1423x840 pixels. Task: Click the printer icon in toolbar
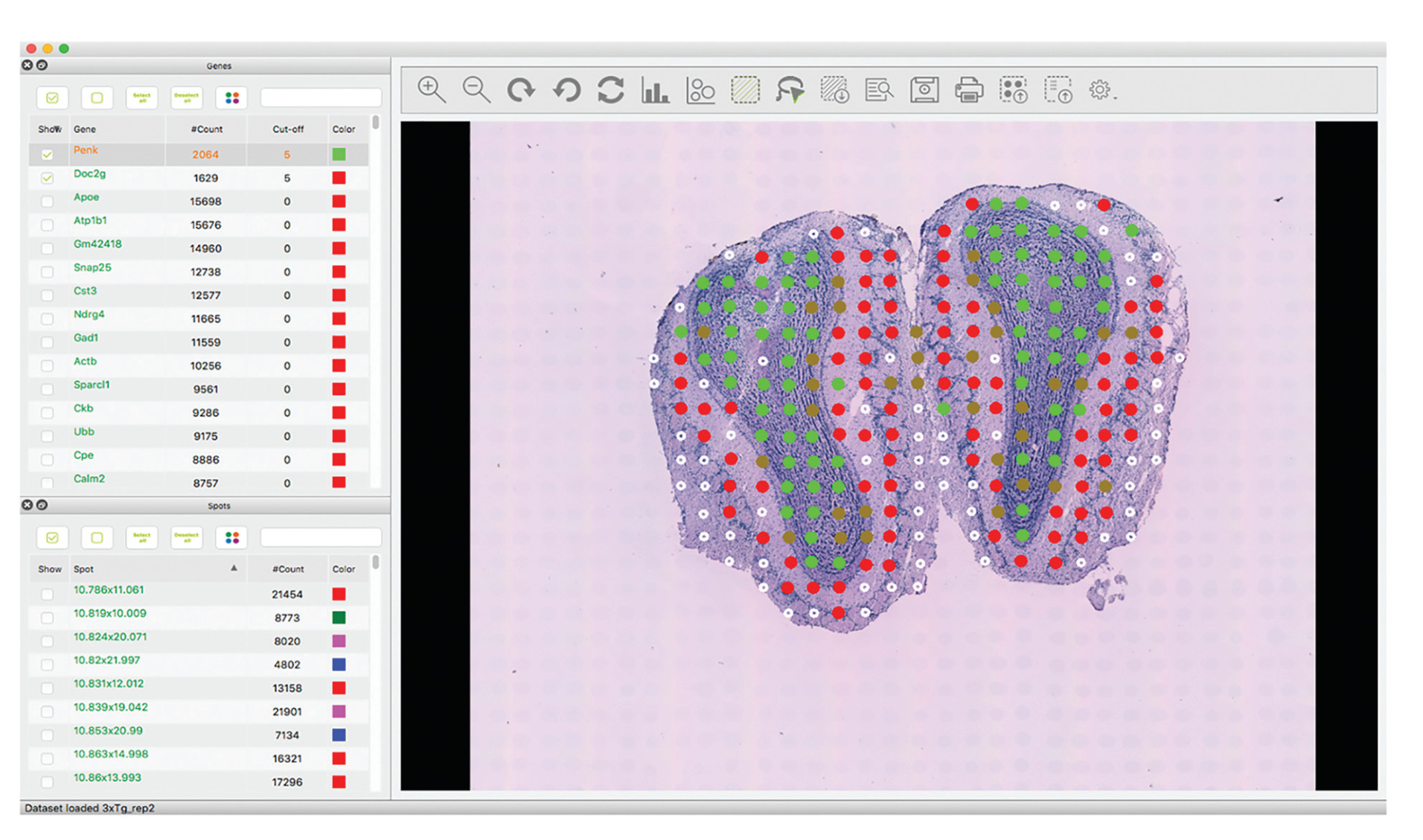[968, 90]
